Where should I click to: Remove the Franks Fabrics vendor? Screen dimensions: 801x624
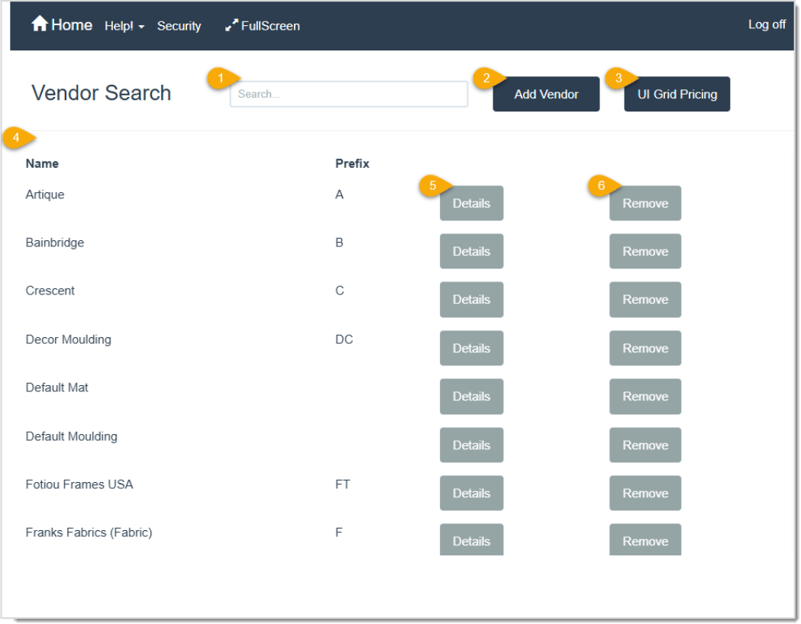pyautogui.click(x=645, y=540)
